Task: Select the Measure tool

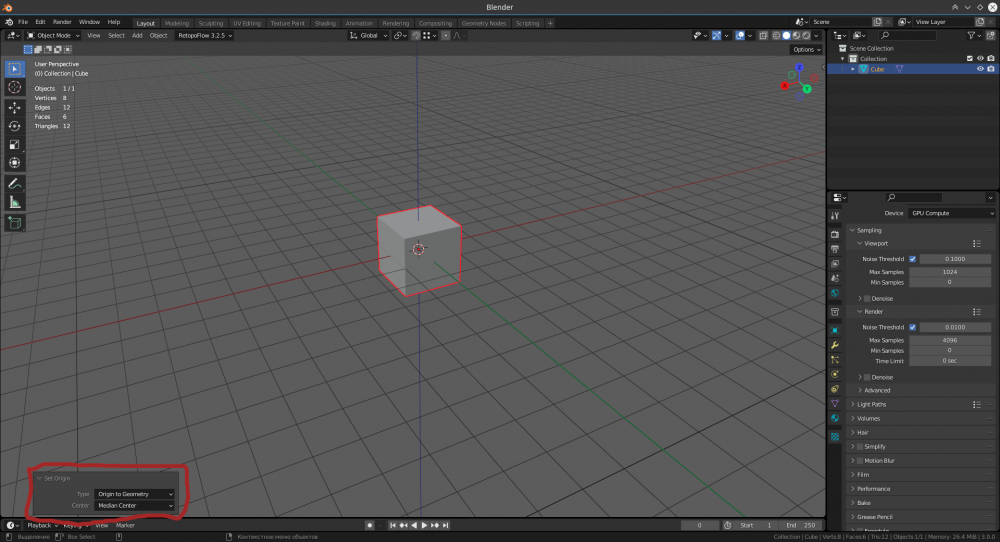Action: point(15,202)
